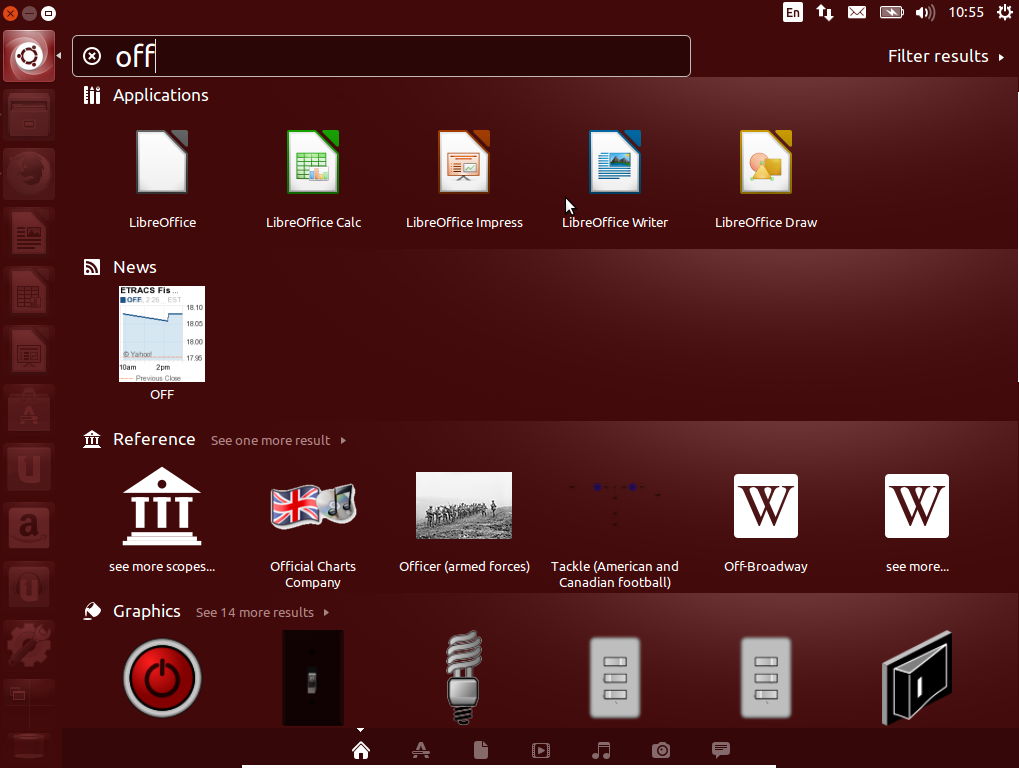This screenshot has width=1019, height=768.
Task: Switch to the Home lens
Action: (361, 750)
